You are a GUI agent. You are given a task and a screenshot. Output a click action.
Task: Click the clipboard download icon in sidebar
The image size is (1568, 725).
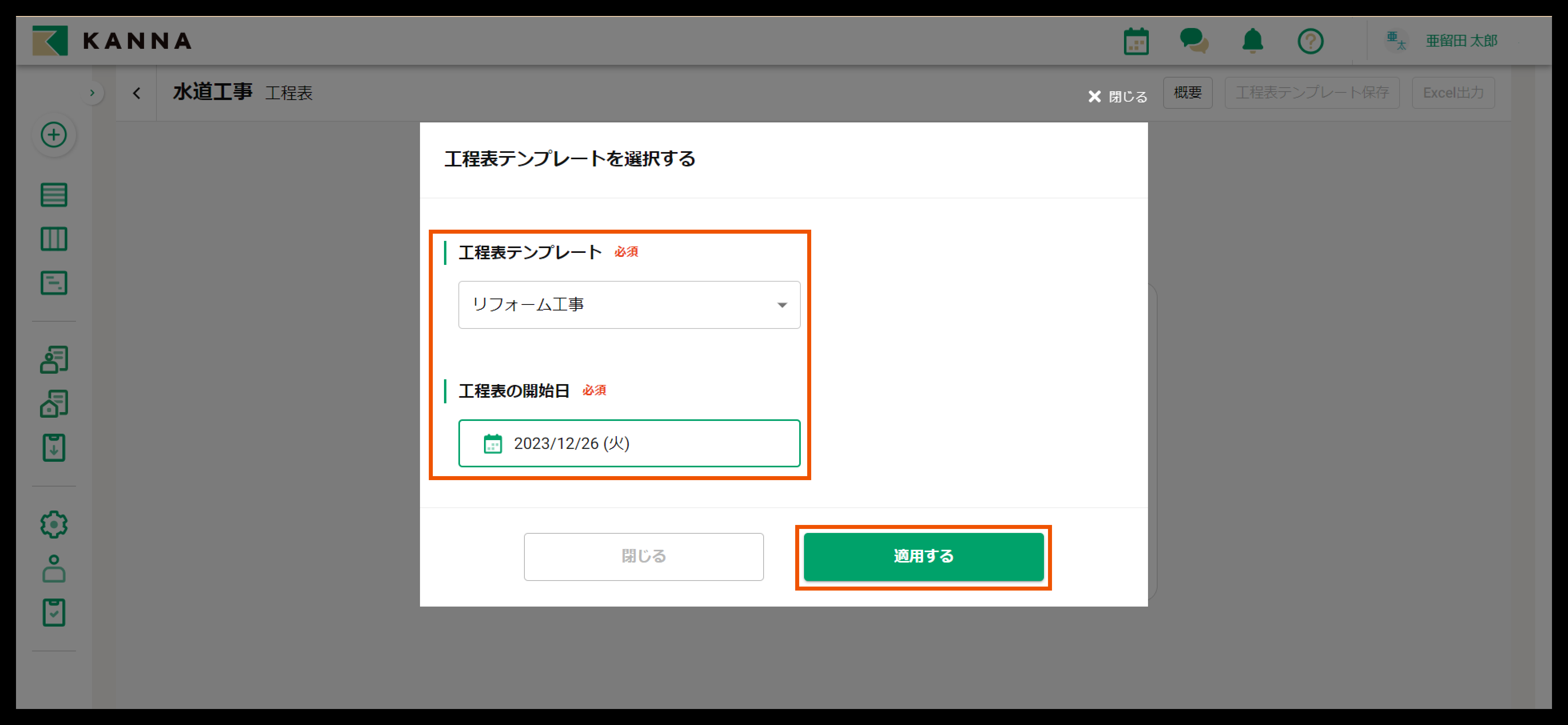pyautogui.click(x=54, y=448)
